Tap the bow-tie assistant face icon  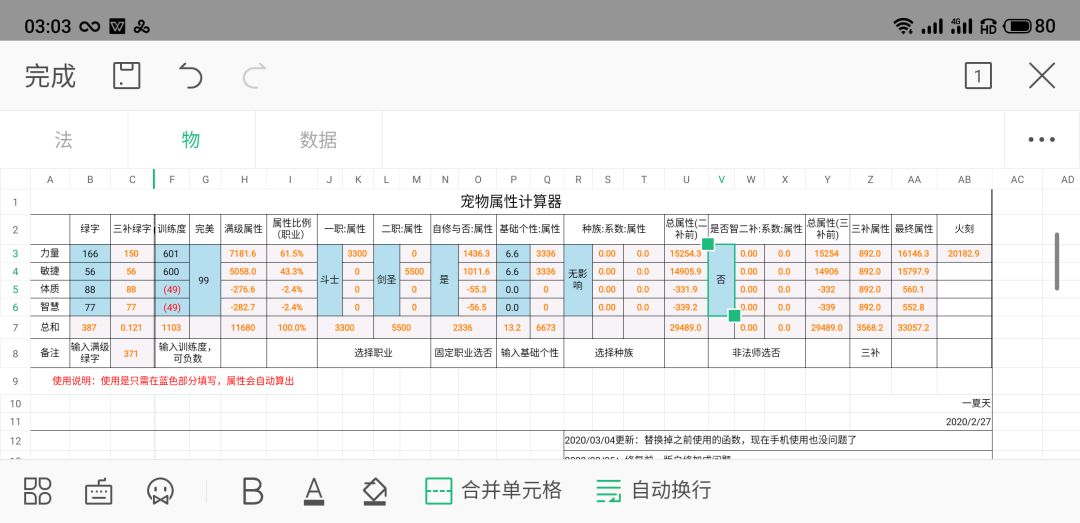pos(160,491)
